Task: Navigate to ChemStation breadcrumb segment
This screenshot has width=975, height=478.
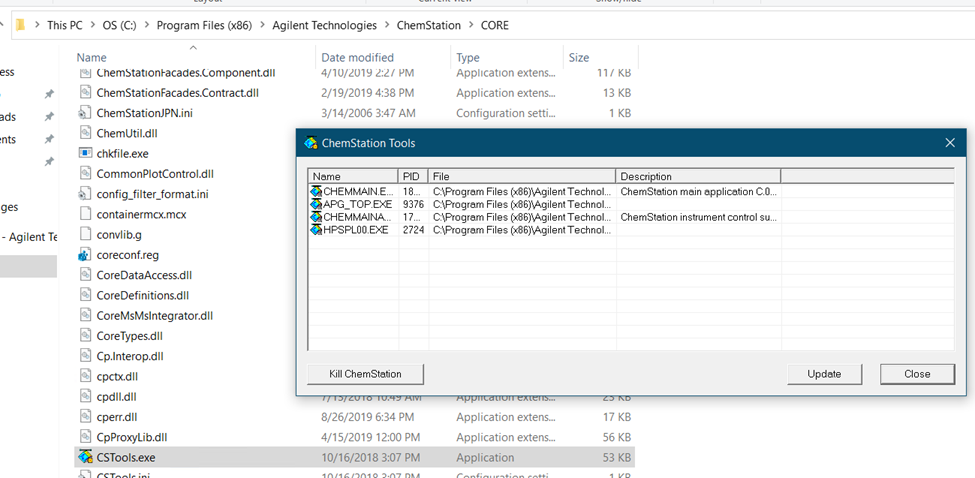Action: pyautogui.click(x=429, y=25)
